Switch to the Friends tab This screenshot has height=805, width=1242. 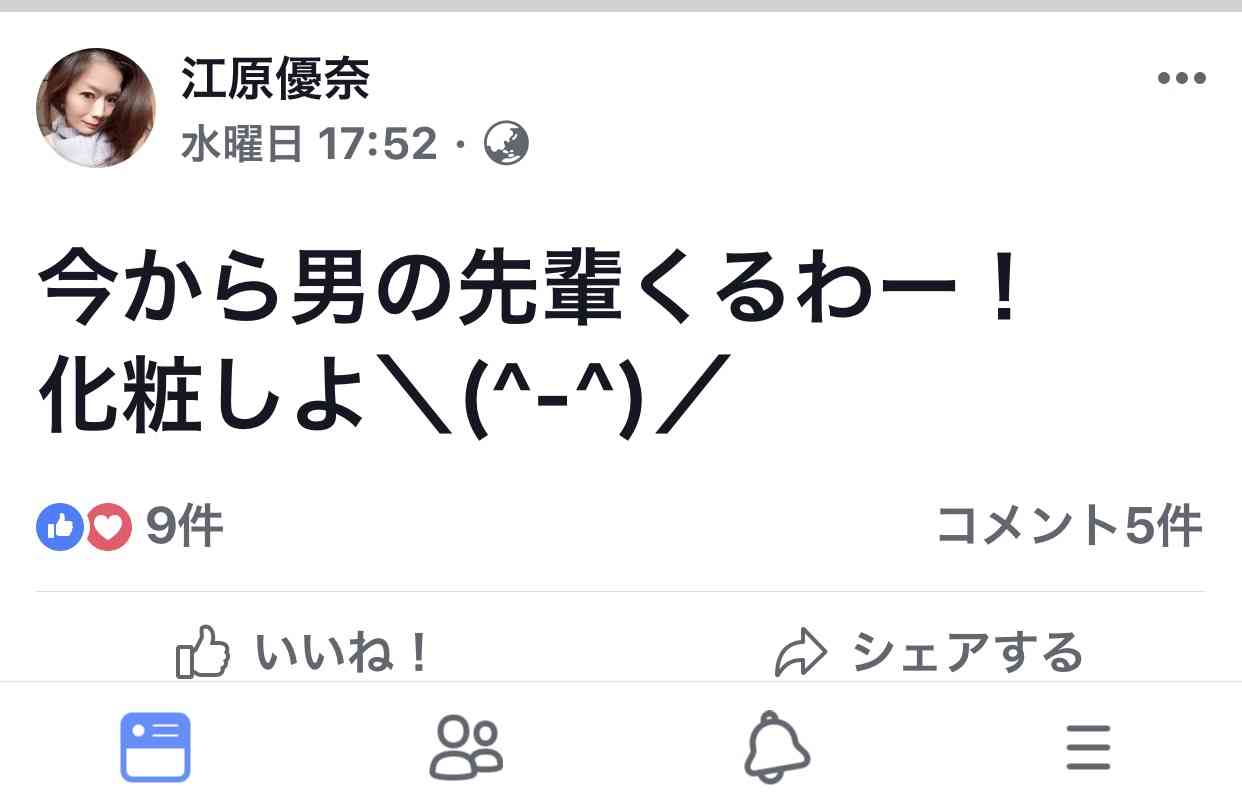[466, 747]
